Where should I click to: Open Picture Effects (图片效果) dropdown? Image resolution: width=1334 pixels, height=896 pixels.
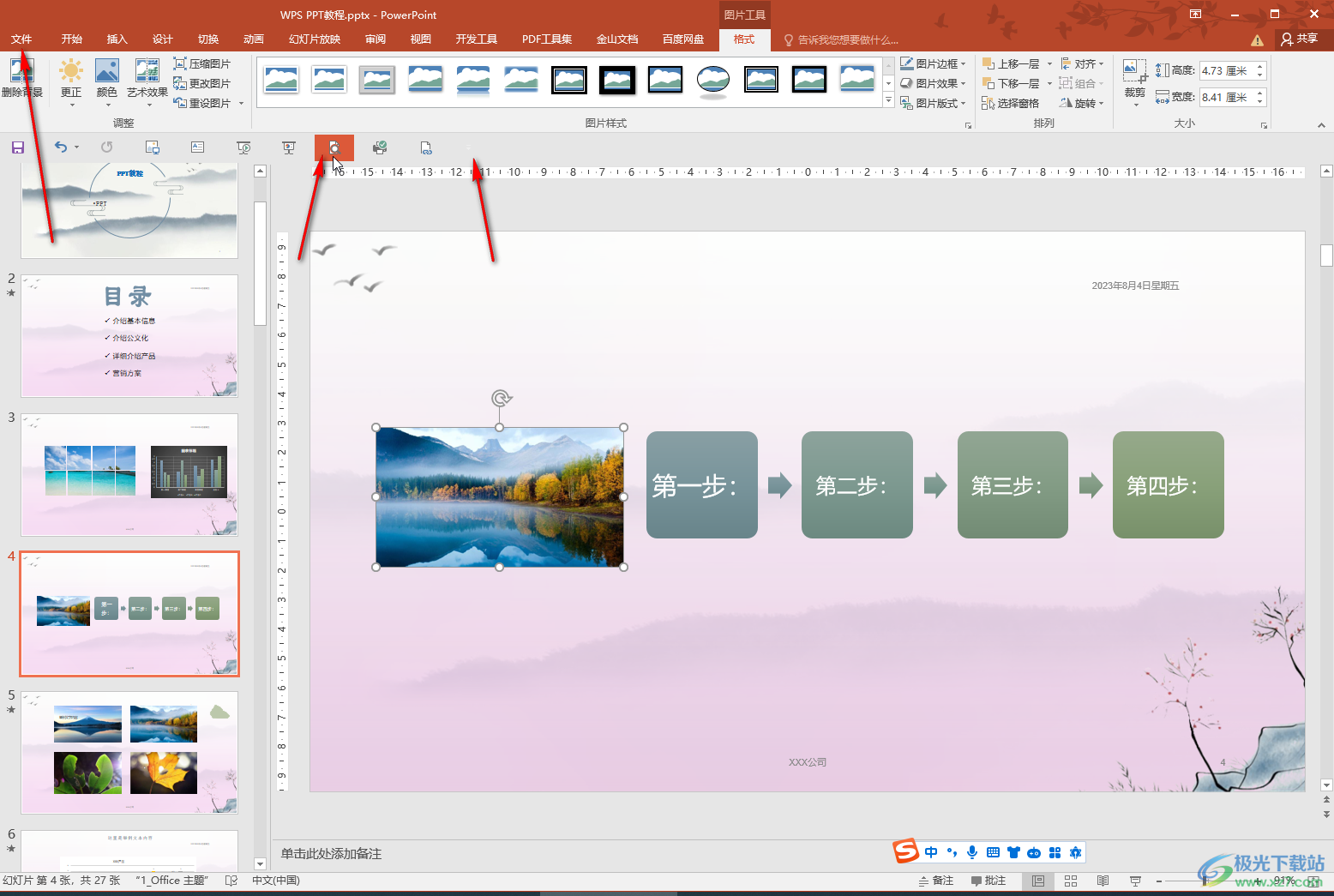[933, 83]
